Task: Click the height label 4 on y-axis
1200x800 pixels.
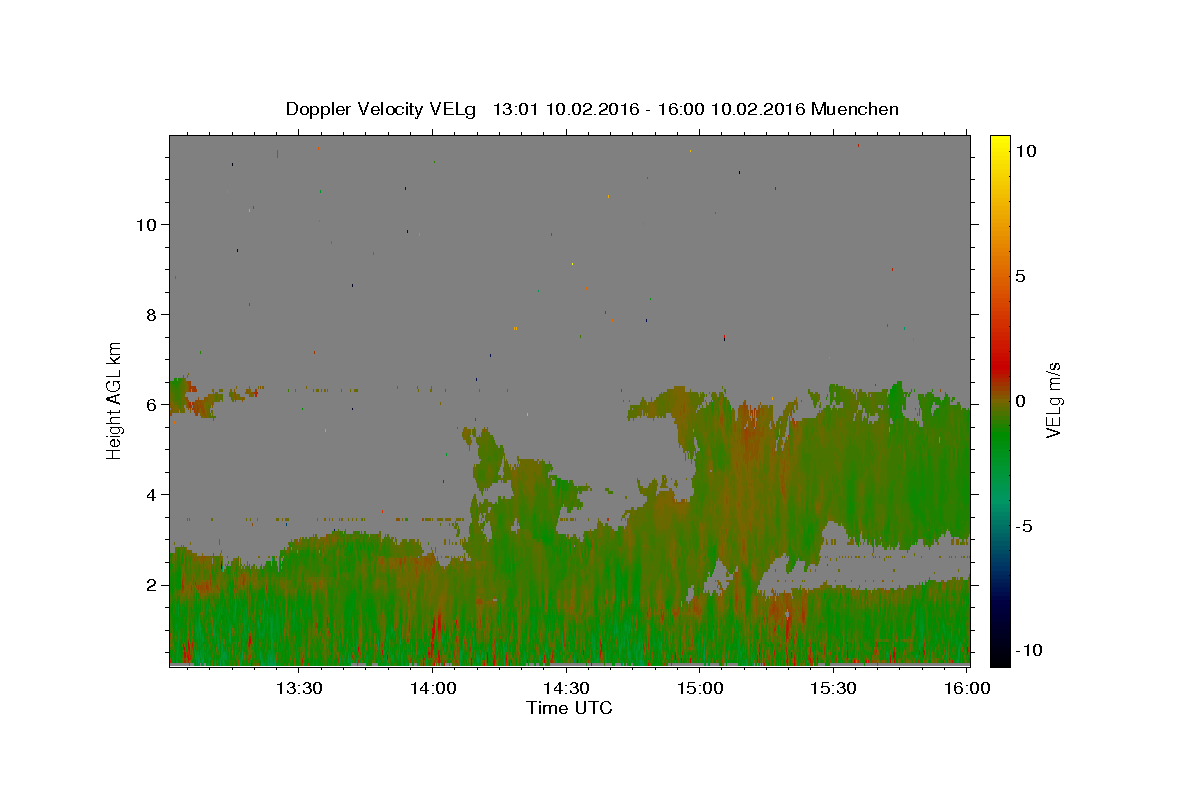Action: pos(151,494)
